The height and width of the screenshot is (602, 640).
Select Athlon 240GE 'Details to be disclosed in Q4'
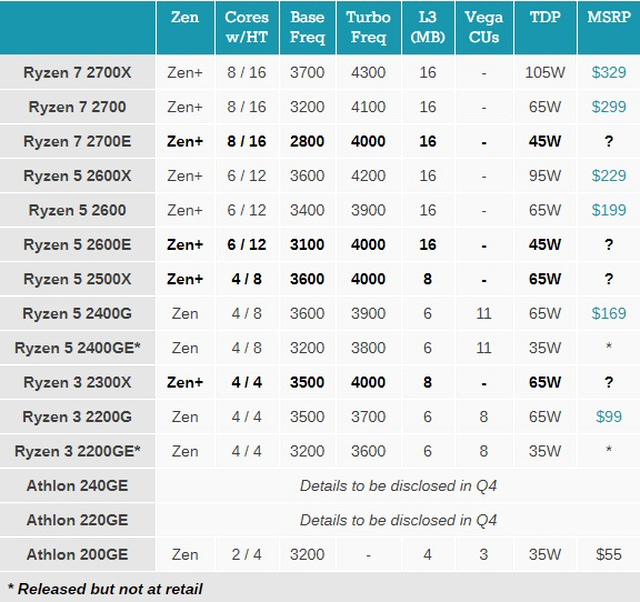pyautogui.click(x=398, y=486)
